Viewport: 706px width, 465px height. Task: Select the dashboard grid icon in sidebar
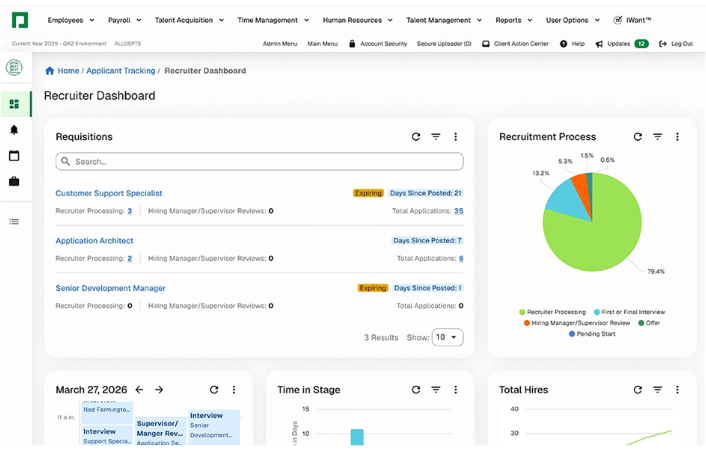tap(14, 104)
